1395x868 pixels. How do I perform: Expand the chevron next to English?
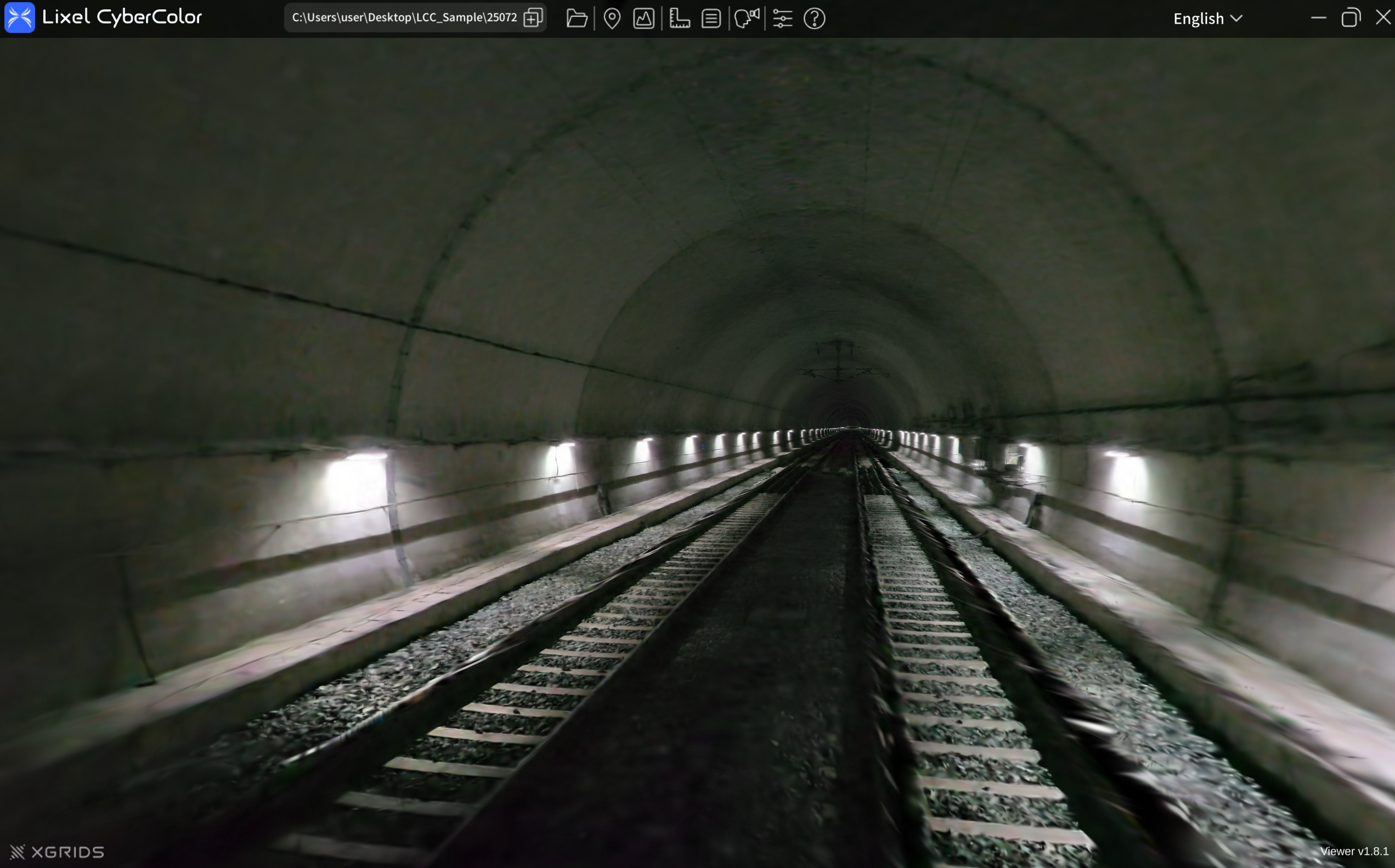click(1236, 19)
